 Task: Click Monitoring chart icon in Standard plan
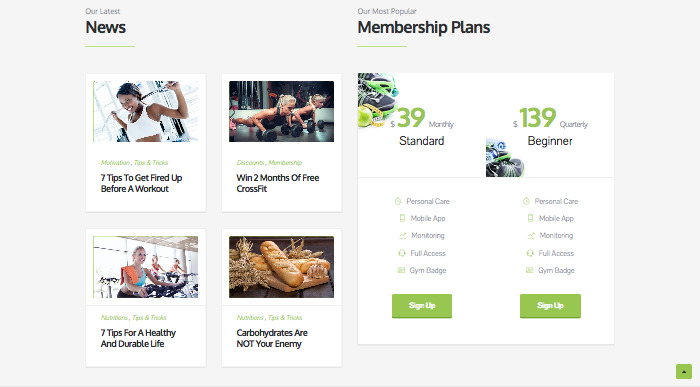pyautogui.click(x=403, y=235)
